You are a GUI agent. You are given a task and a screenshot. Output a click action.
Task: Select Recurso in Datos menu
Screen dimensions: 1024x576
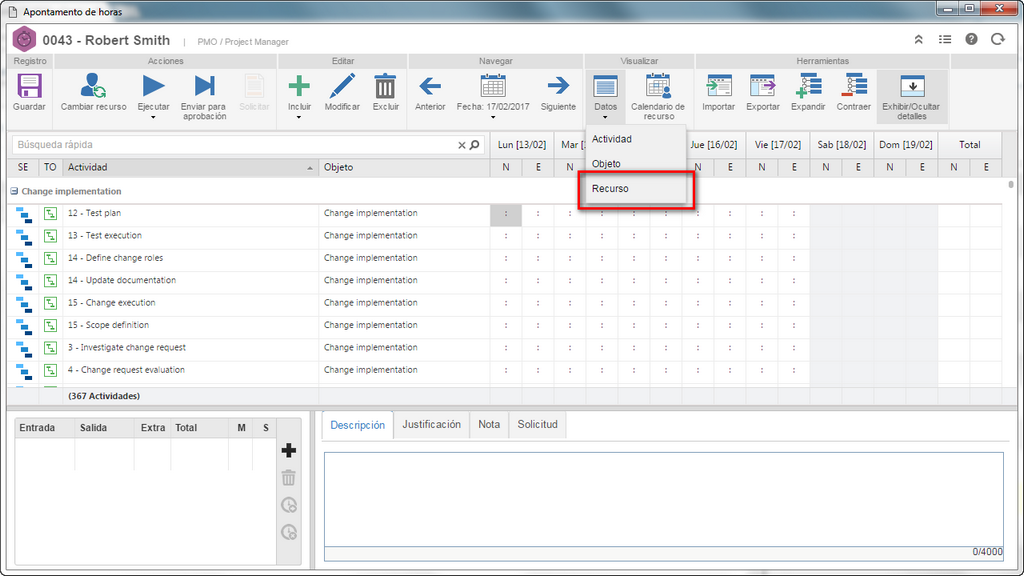pos(635,189)
